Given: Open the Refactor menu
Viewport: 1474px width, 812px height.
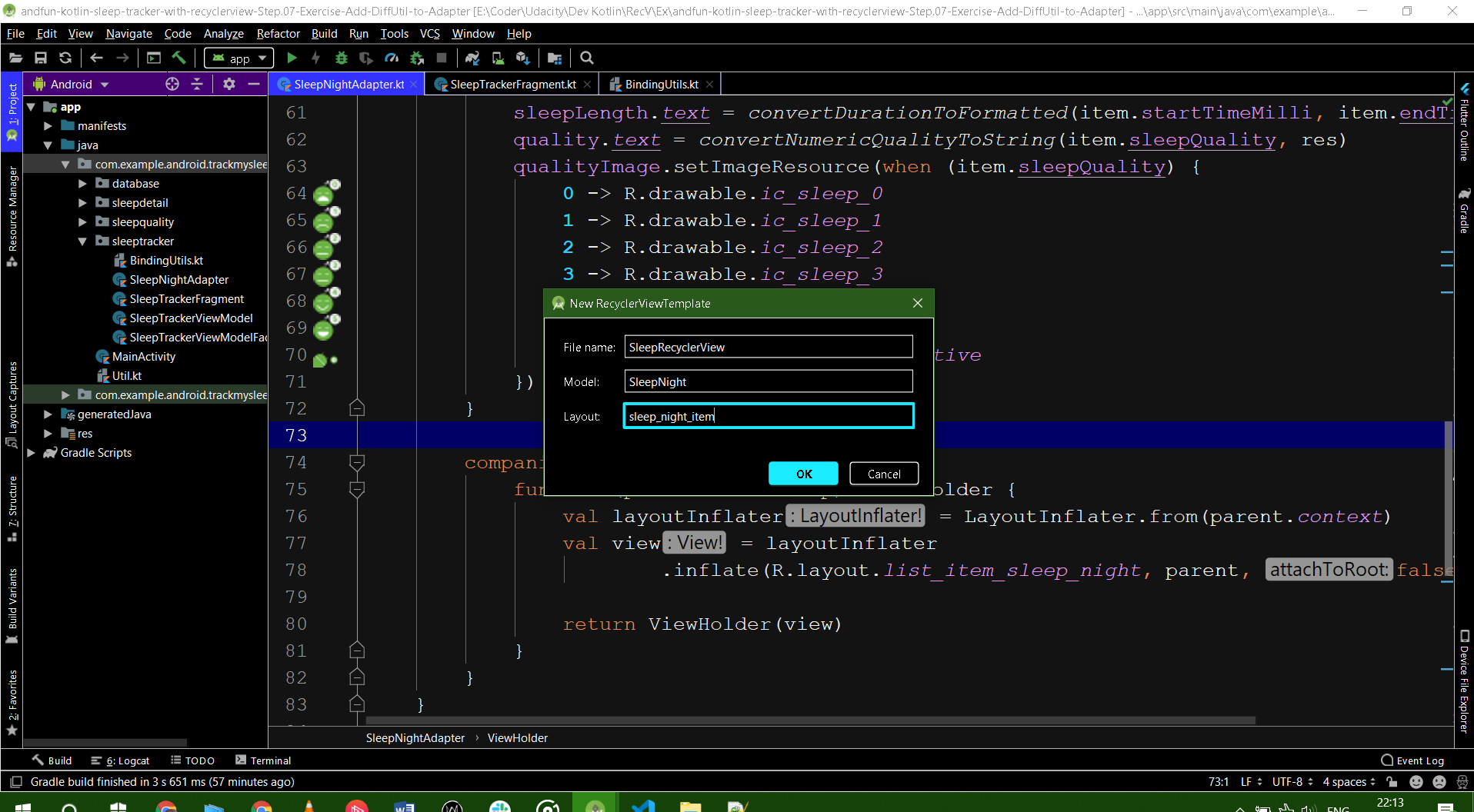Looking at the screenshot, I should tap(278, 34).
